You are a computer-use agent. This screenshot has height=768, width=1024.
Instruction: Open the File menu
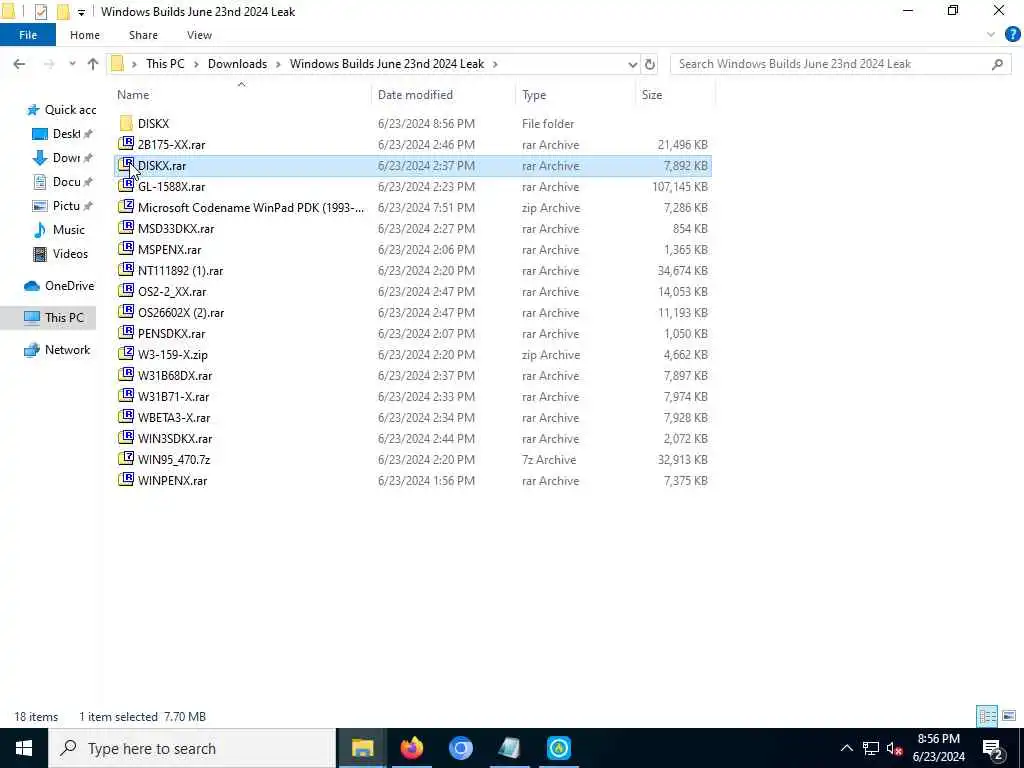28,35
